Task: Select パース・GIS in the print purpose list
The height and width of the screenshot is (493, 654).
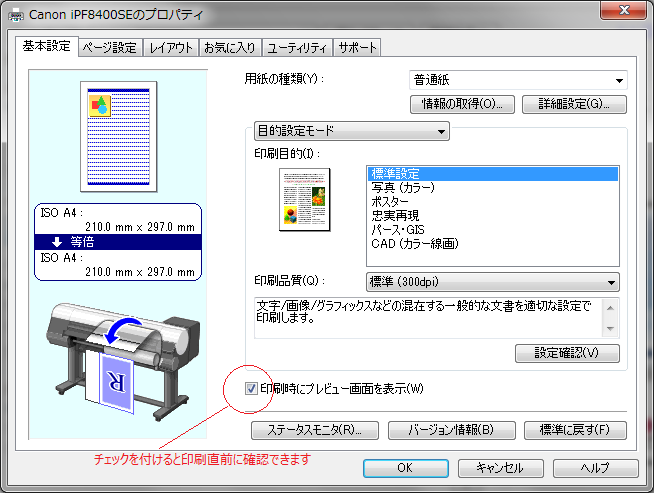Action: pos(493,230)
